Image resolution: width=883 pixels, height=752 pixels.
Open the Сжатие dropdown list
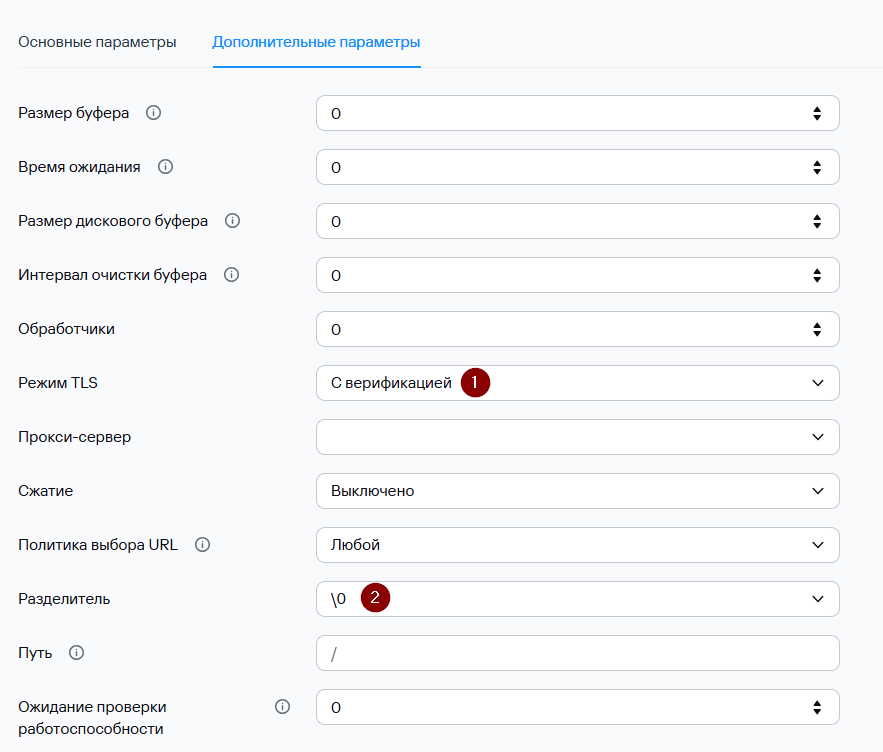(577, 491)
